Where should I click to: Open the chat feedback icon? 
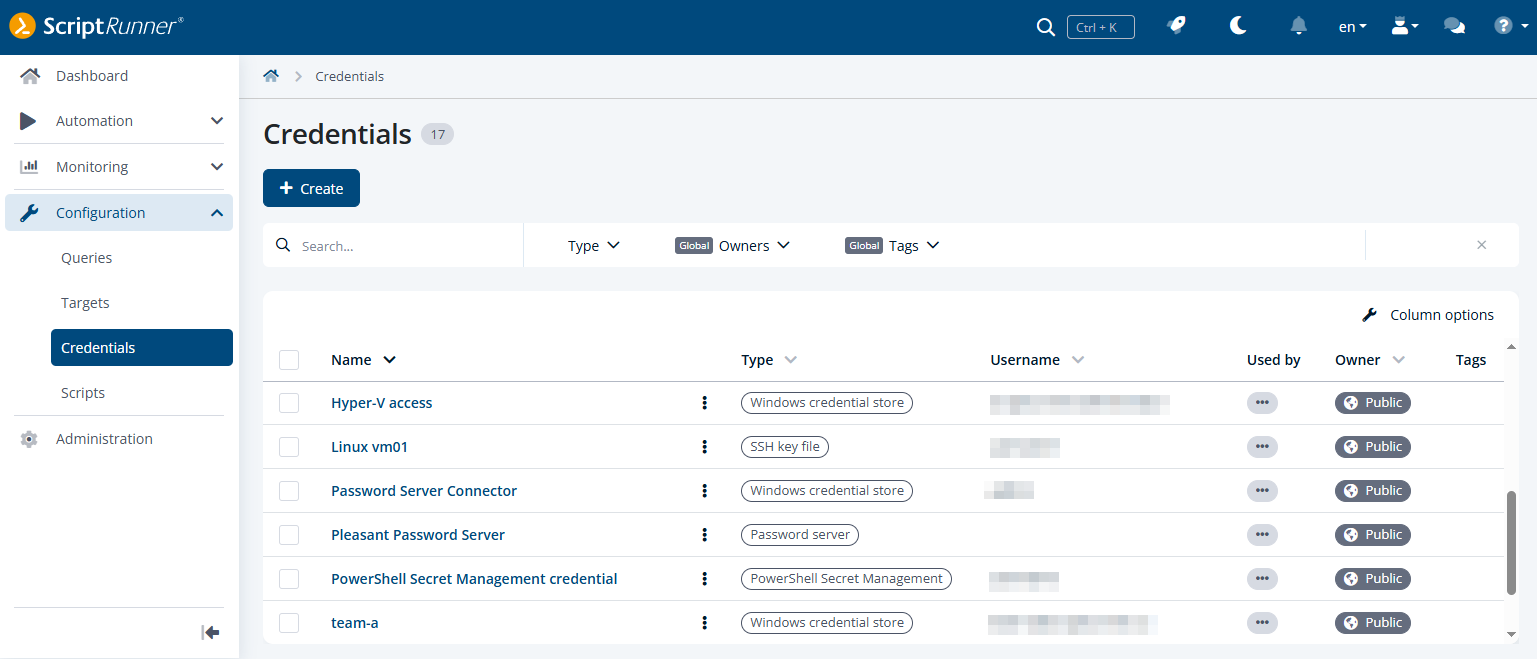coord(1455,27)
